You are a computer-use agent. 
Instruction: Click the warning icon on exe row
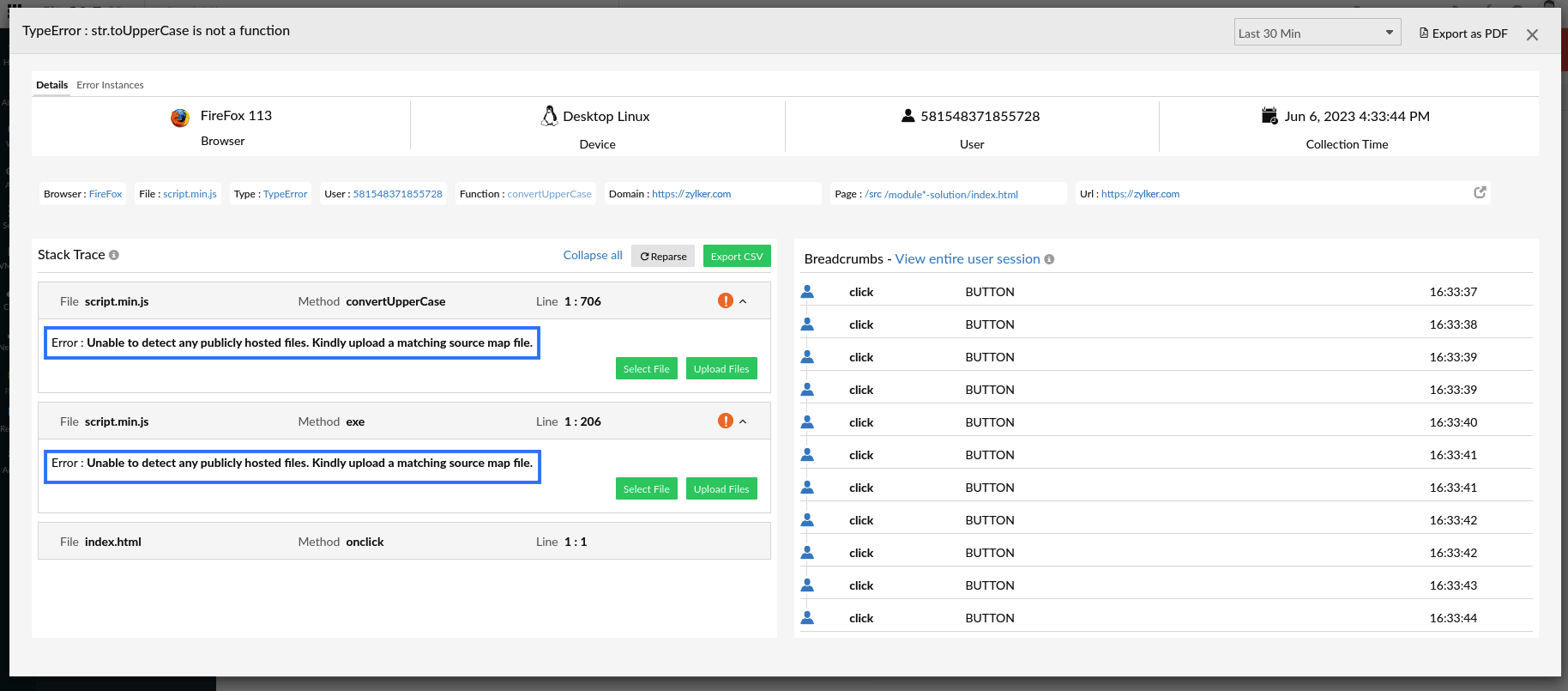(725, 421)
